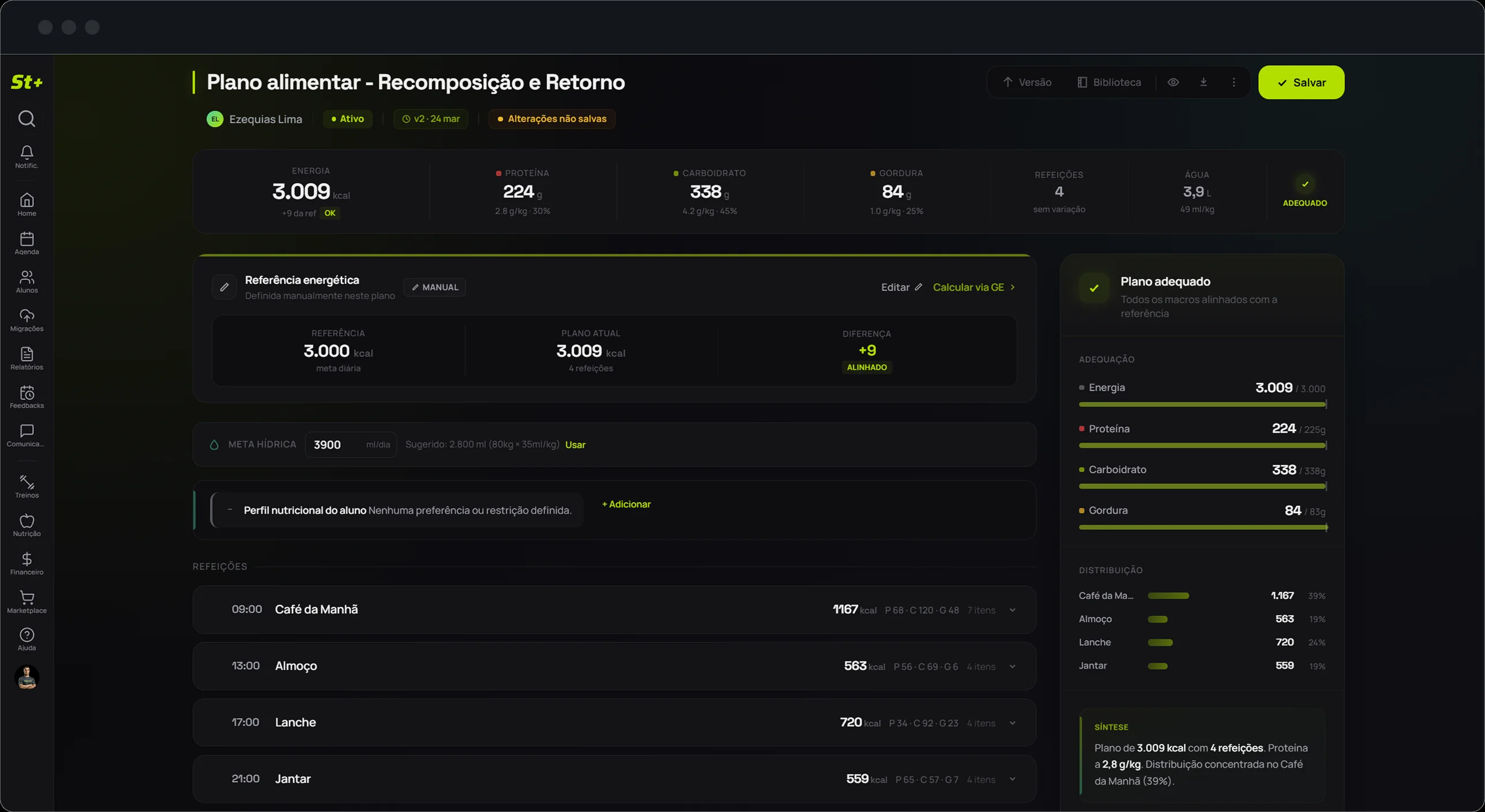Focus the Meta Hídrica 3900 input field

(351, 445)
